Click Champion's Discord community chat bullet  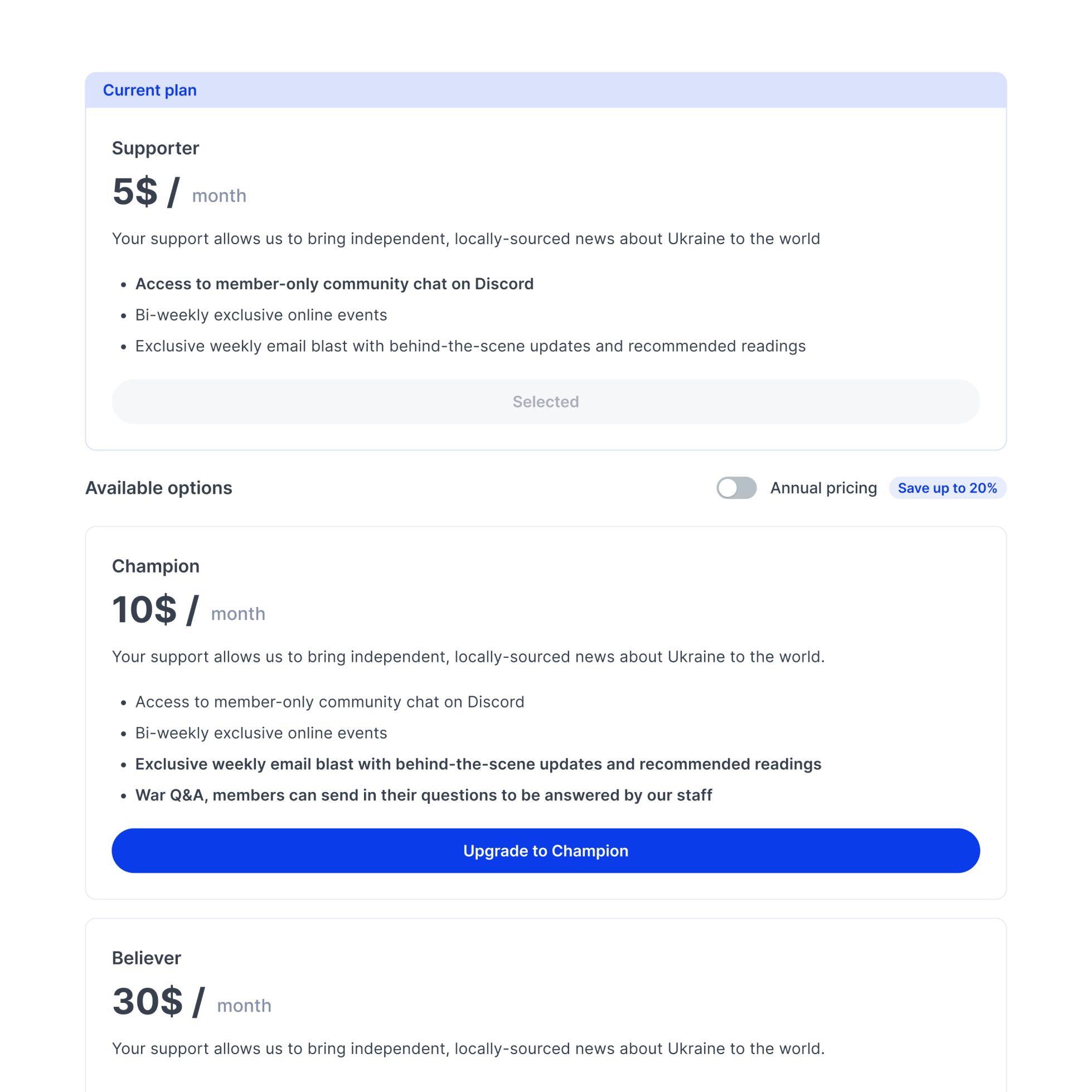[329, 701]
